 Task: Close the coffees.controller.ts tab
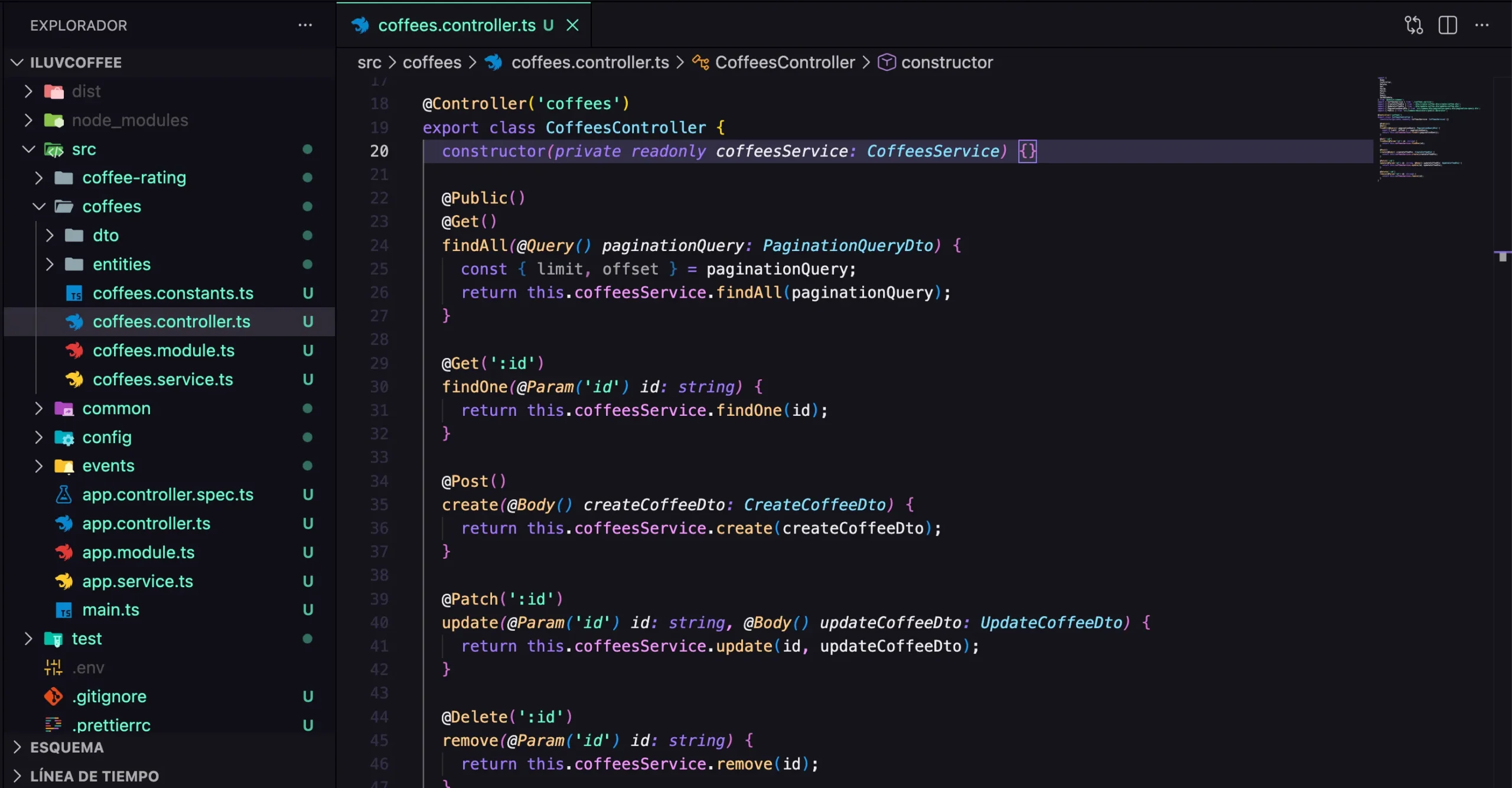click(572, 25)
